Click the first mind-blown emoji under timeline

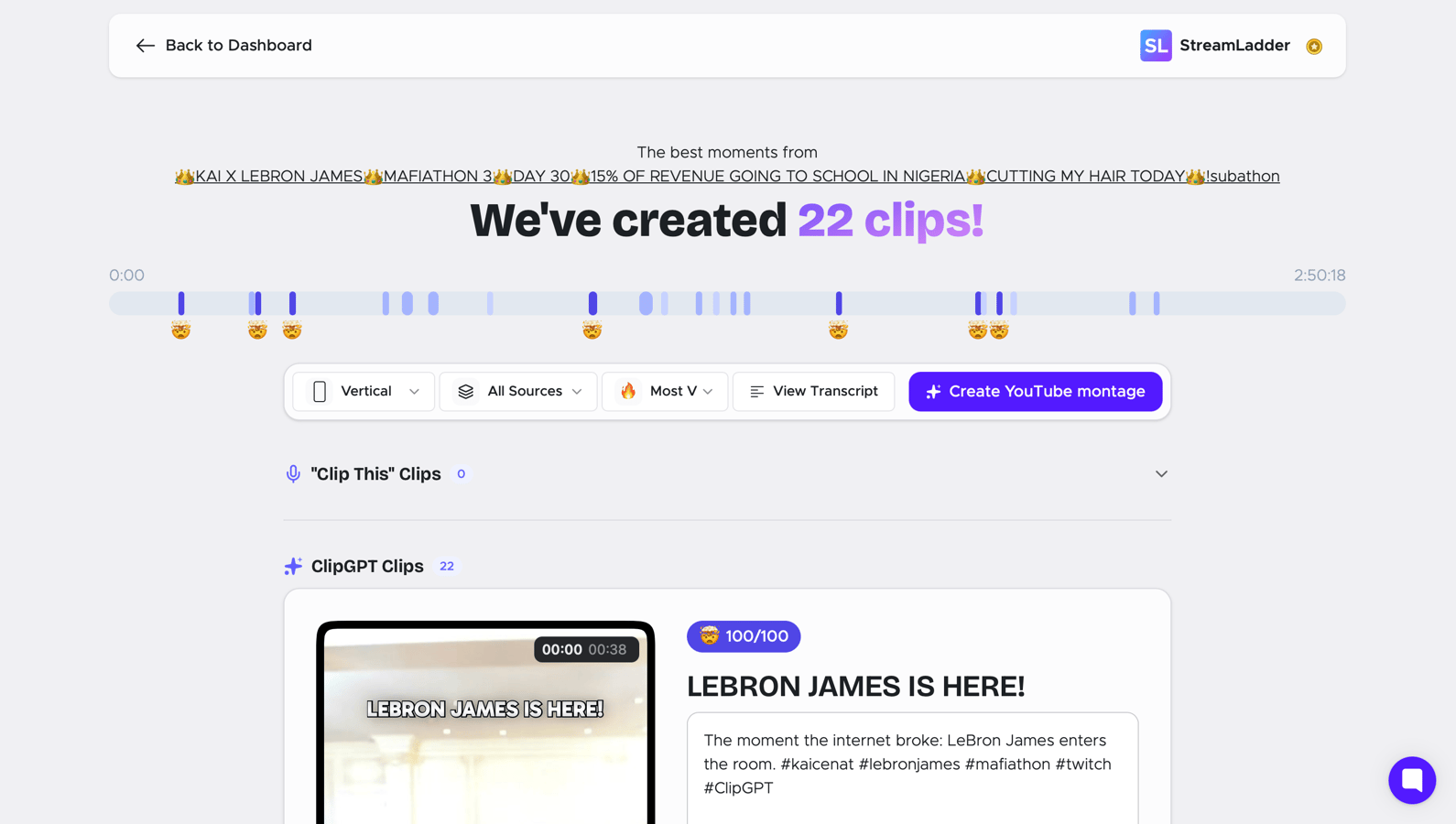tap(181, 331)
